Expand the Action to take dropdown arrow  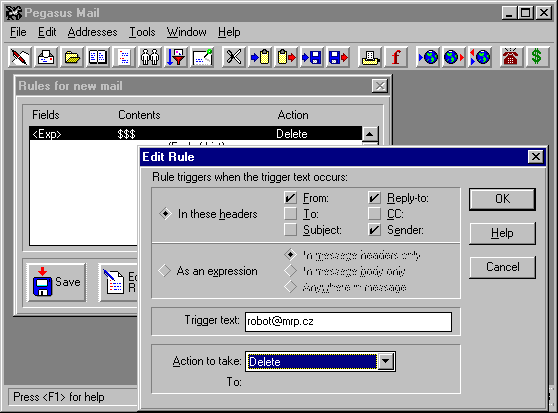click(386, 362)
